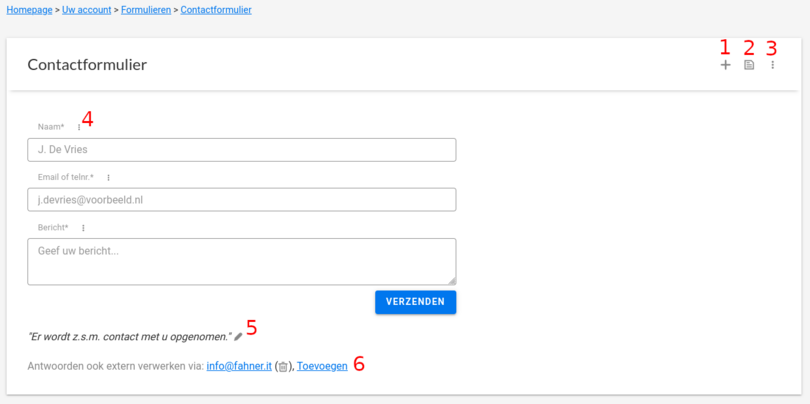Navigate to Formulieren in the breadcrumb
810x404 pixels.
pos(146,10)
